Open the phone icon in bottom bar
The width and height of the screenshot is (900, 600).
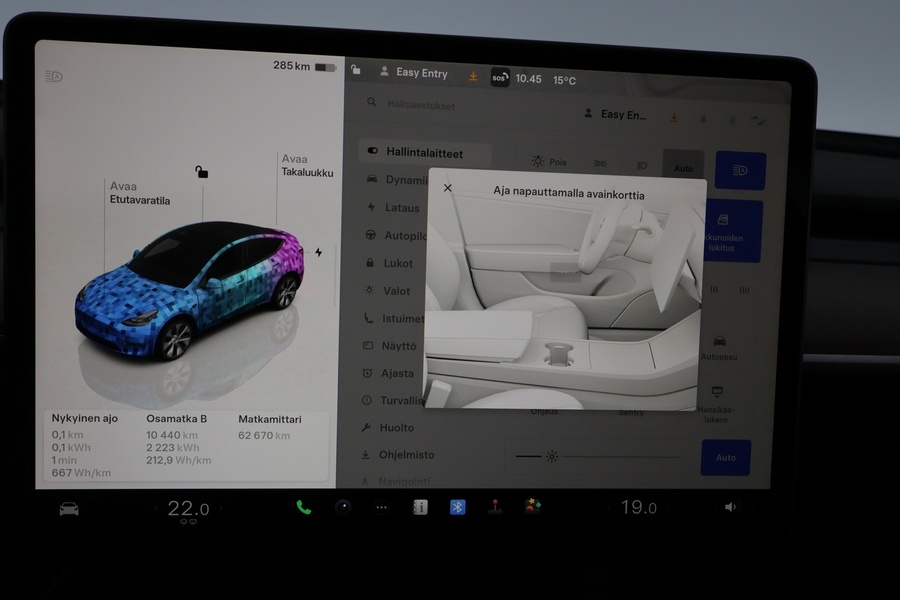(x=302, y=508)
